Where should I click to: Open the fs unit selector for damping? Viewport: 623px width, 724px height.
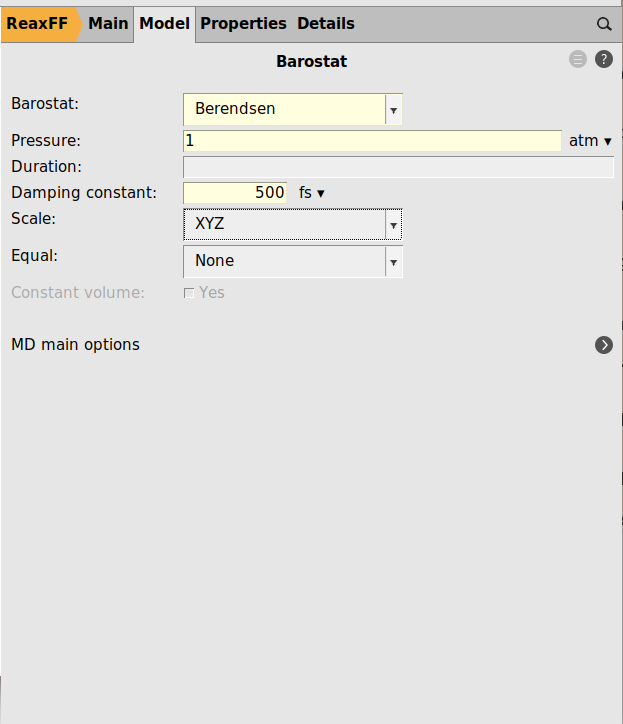pos(312,193)
